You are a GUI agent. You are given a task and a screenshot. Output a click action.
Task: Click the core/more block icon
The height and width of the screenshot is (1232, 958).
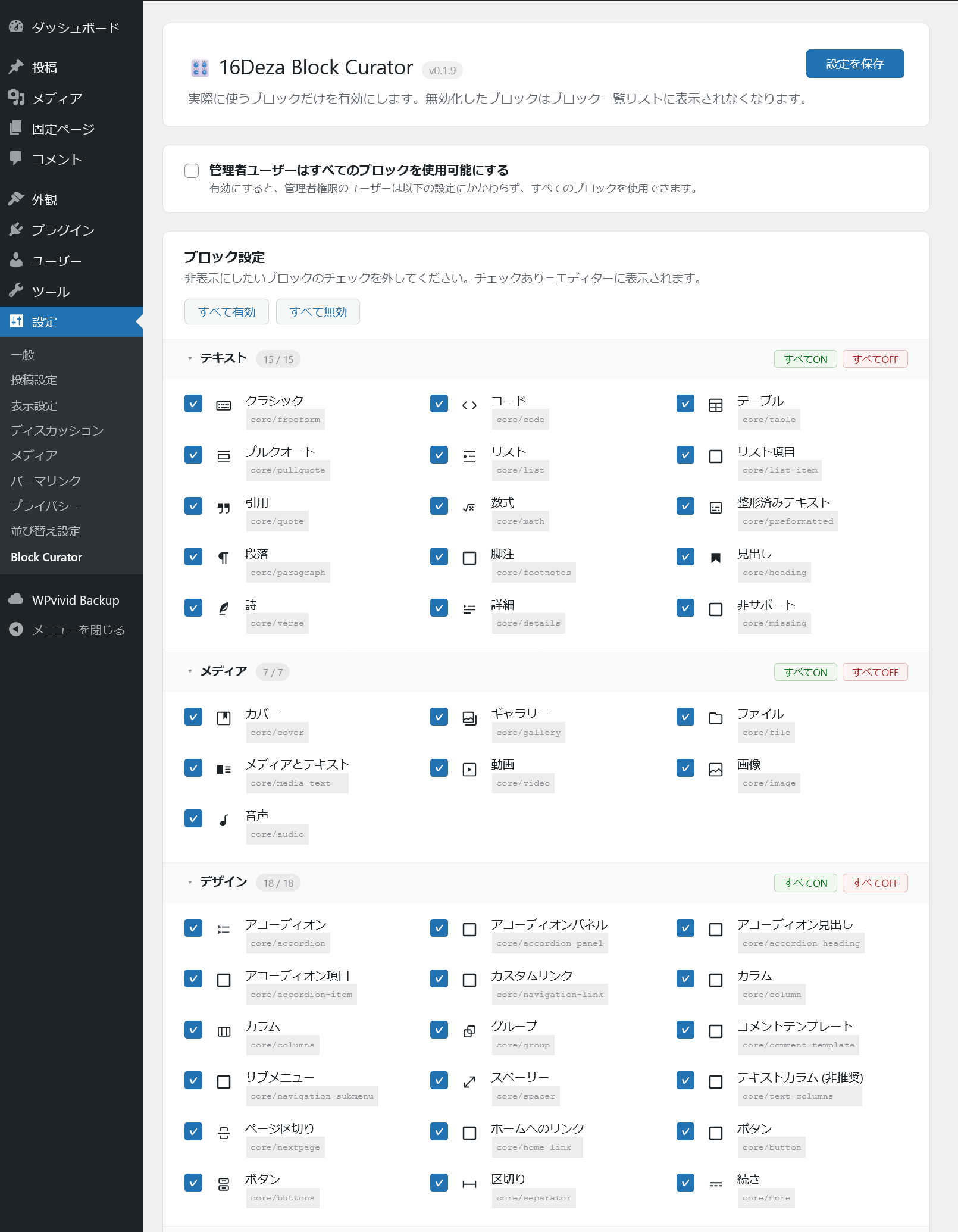716,1184
